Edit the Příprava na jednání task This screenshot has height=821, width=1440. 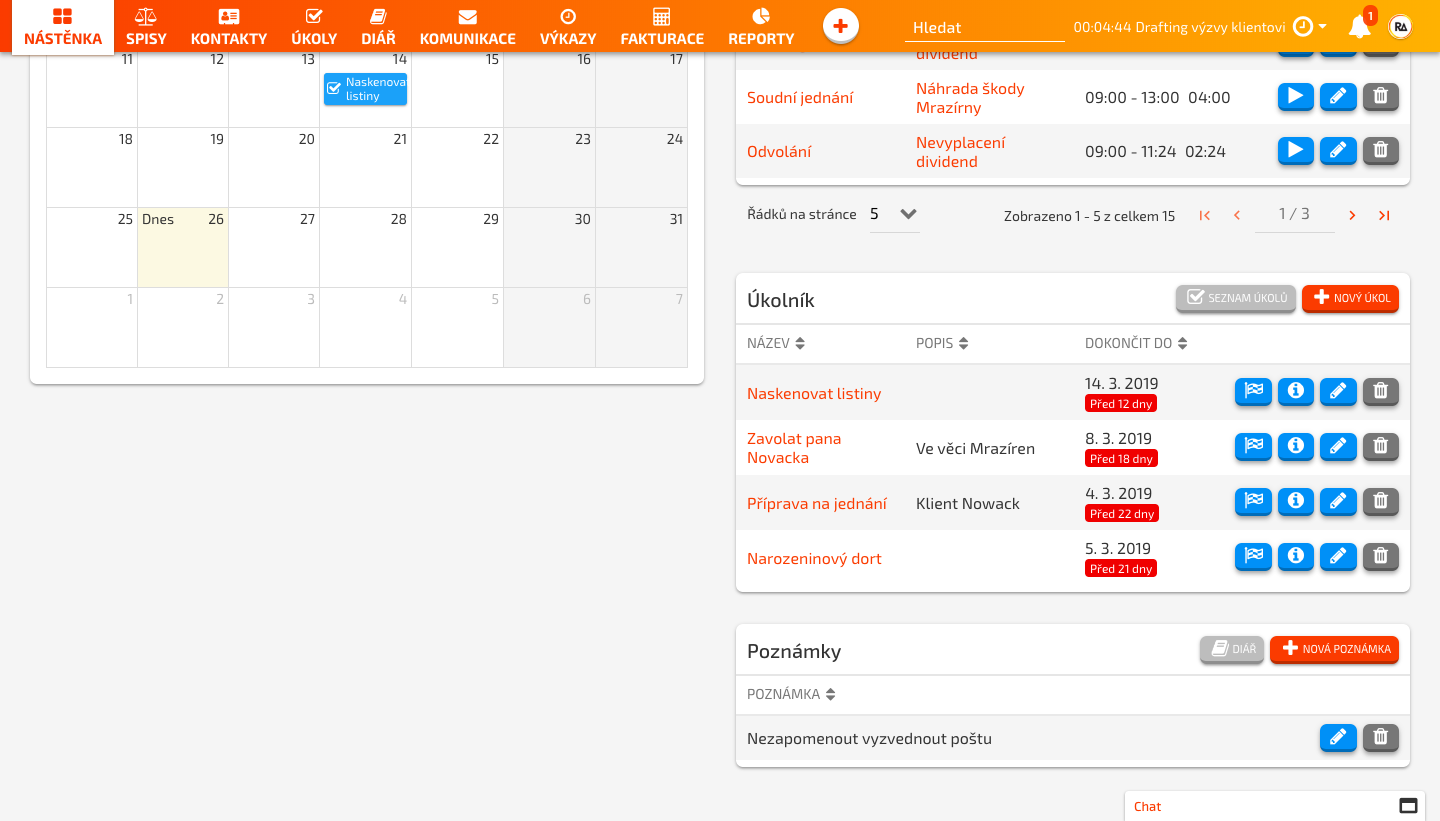pyautogui.click(x=1338, y=502)
